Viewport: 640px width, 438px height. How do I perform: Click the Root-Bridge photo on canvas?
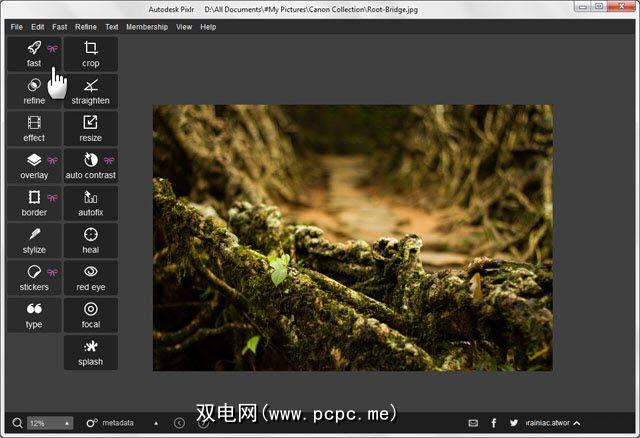352,238
